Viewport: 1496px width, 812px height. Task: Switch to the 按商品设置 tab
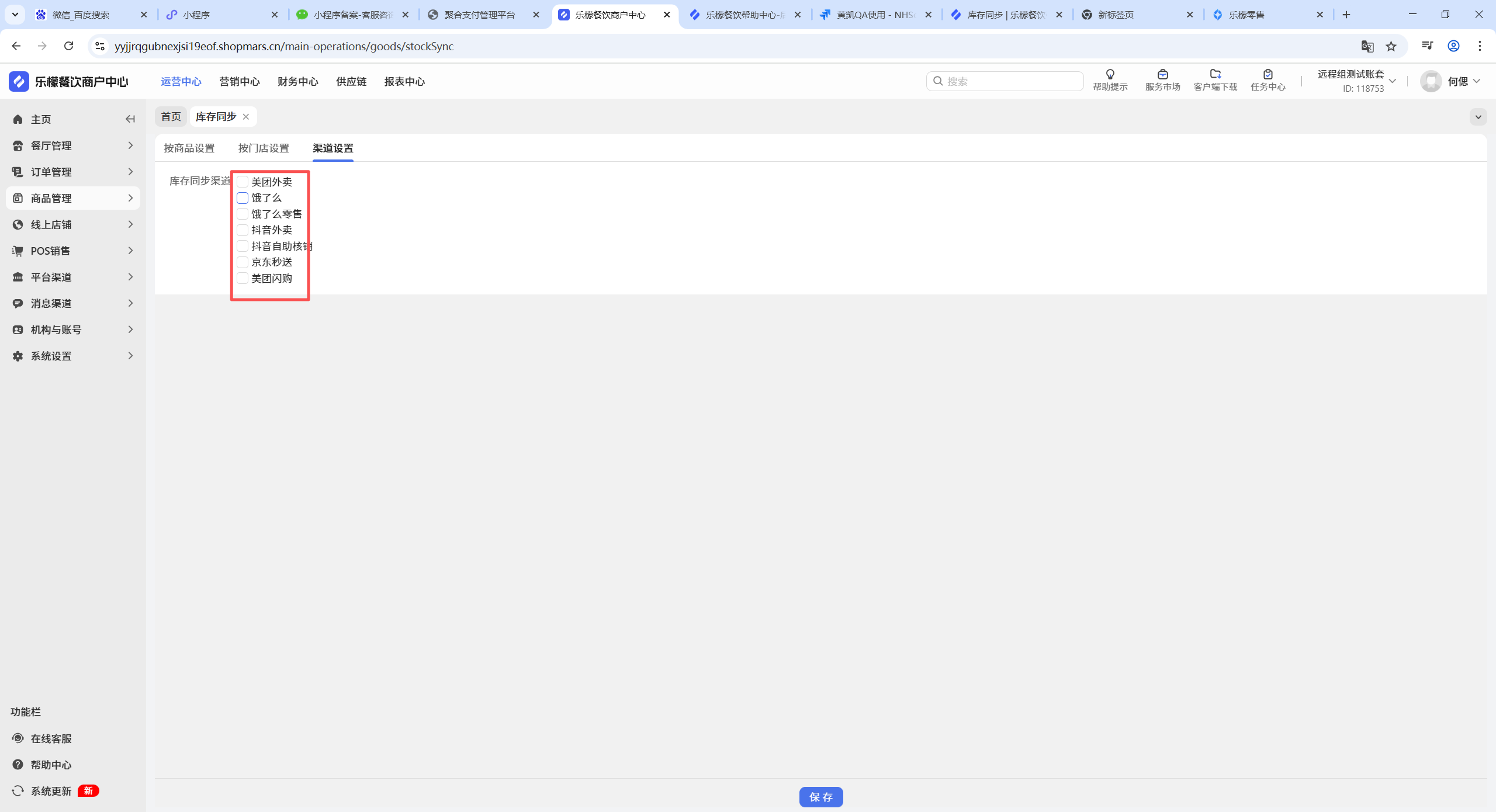(x=189, y=148)
